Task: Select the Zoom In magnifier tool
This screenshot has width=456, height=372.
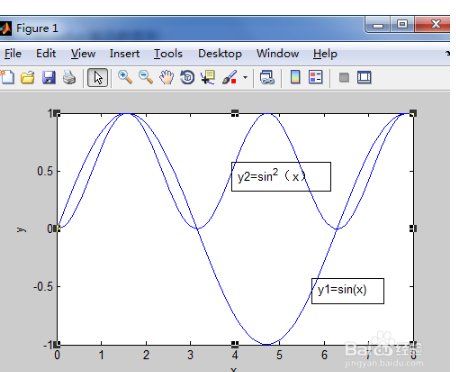Action: (125, 77)
